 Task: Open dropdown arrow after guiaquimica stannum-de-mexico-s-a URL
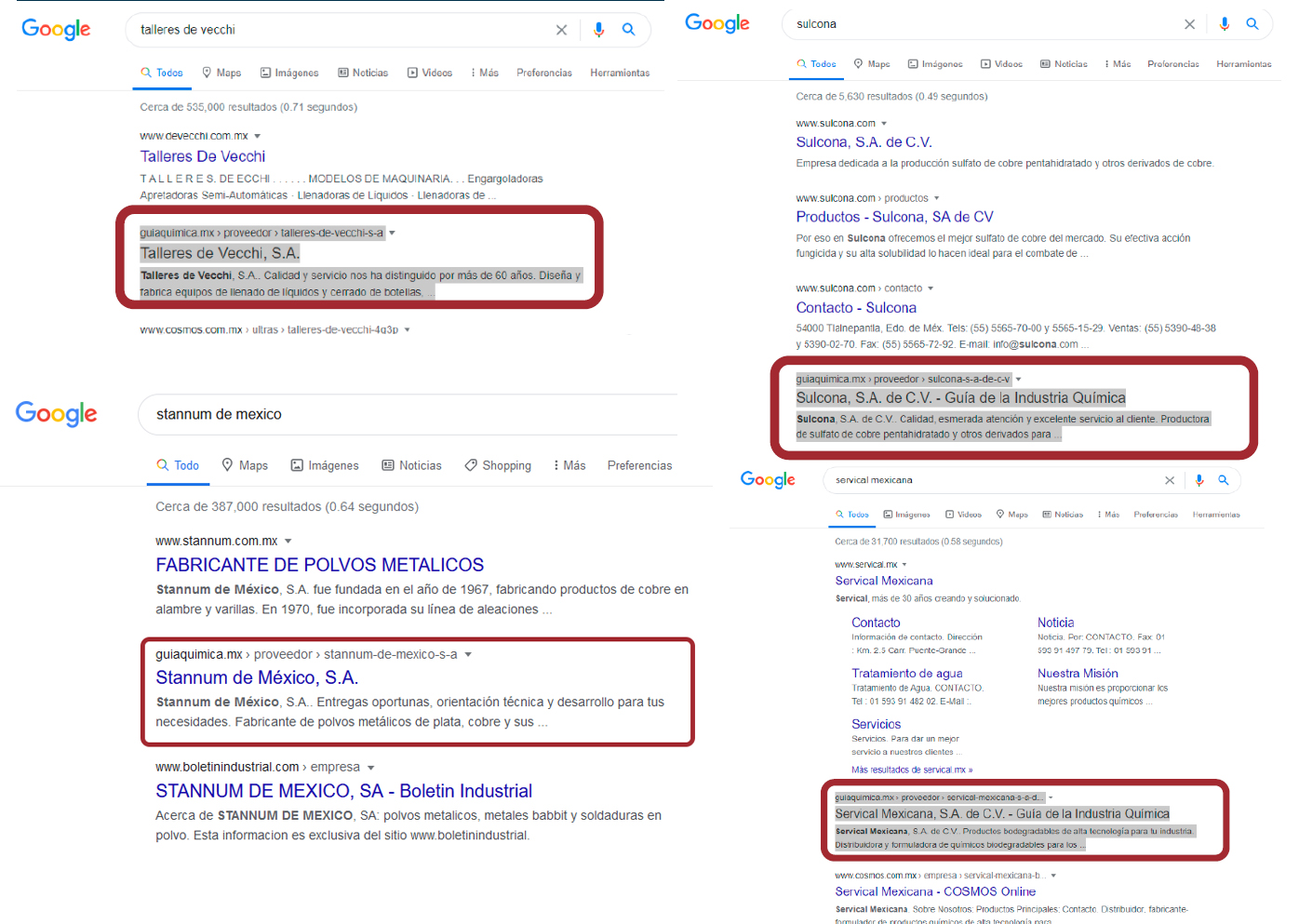pyautogui.click(x=468, y=655)
